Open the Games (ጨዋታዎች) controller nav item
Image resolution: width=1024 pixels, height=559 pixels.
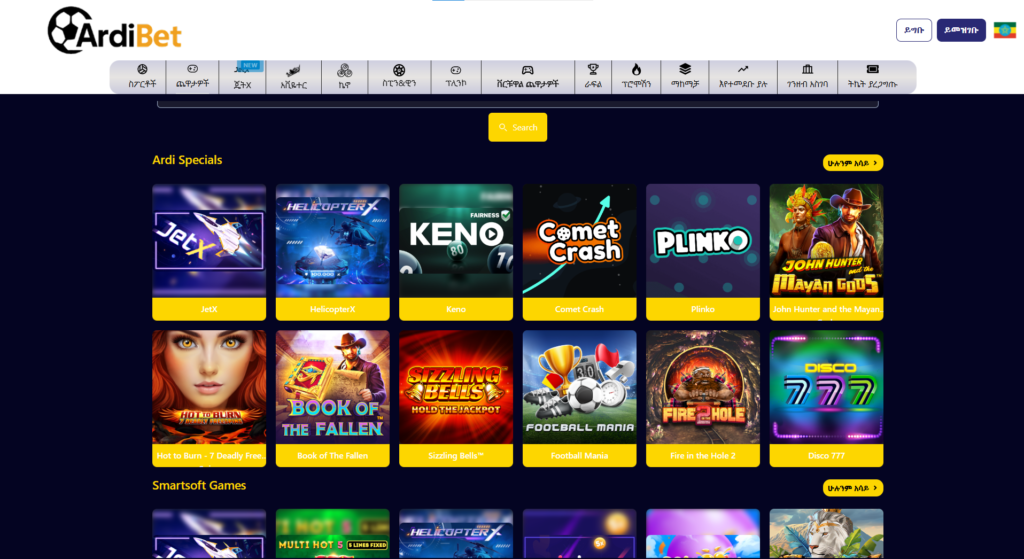pos(193,77)
